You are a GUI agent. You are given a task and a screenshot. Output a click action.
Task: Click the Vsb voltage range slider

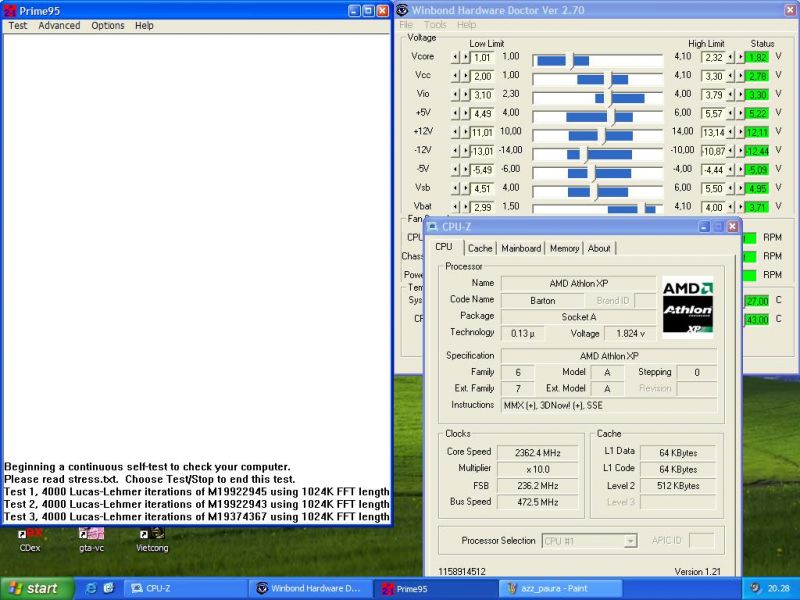[x=597, y=192]
